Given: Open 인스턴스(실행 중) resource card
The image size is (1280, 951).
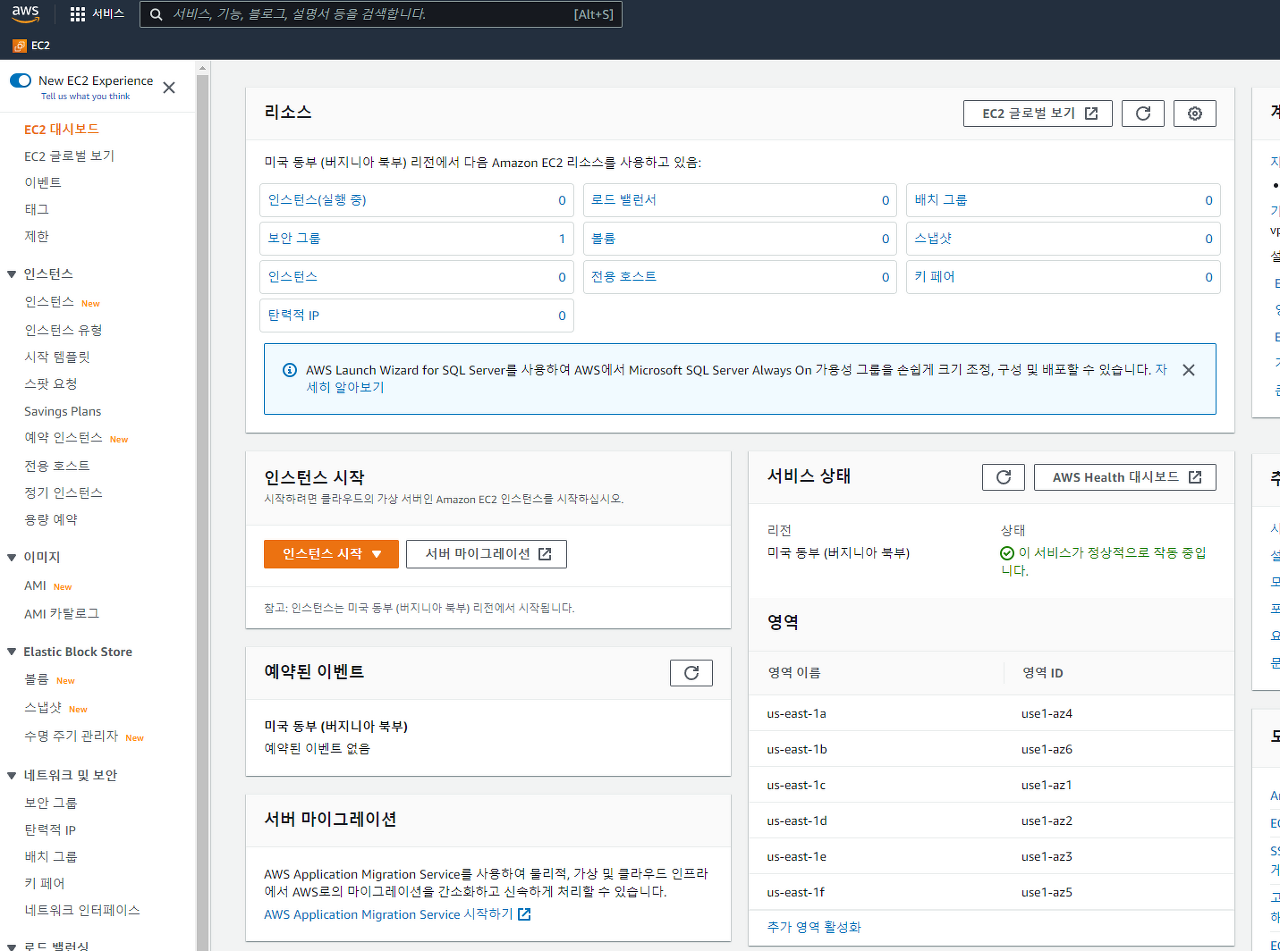Looking at the screenshot, I should tap(416, 200).
